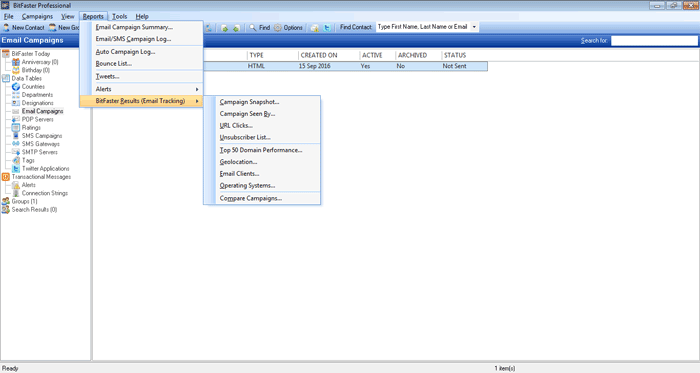Open the Connection Strings tree icon
The width and height of the screenshot is (700, 373).
(16, 193)
